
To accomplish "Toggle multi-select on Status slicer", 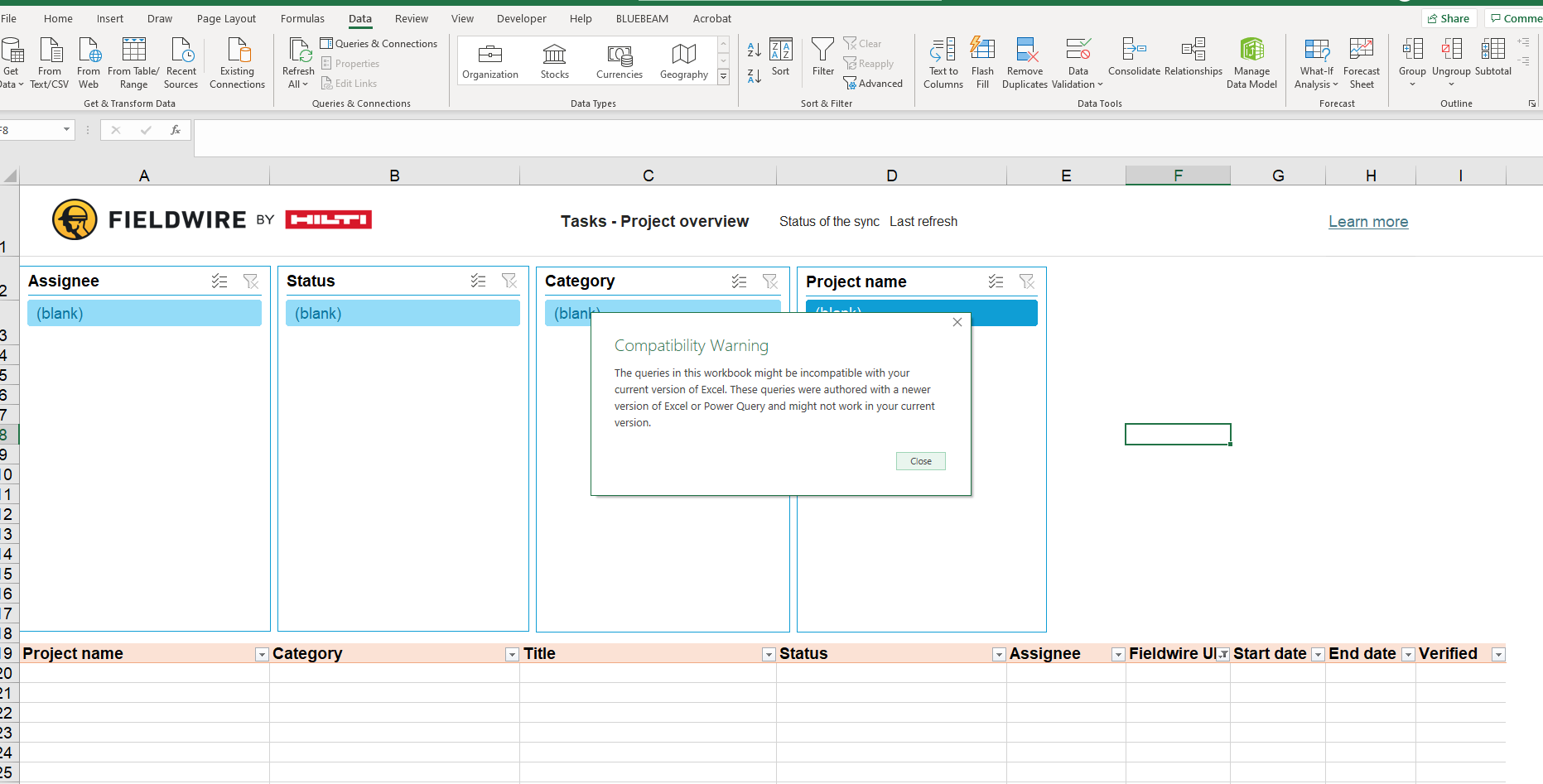I will (x=478, y=281).
